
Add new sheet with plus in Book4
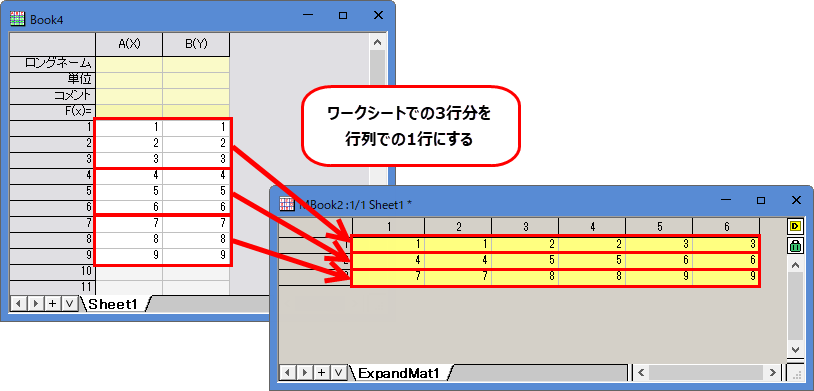52,304
